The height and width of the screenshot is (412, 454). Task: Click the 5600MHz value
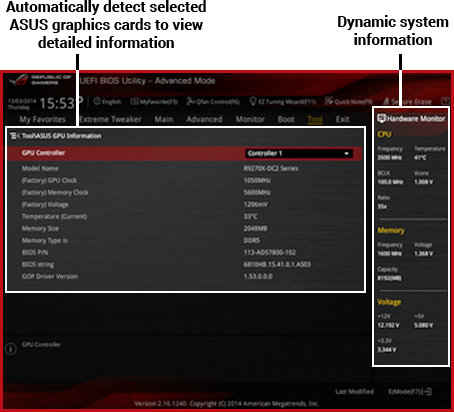(x=257, y=193)
